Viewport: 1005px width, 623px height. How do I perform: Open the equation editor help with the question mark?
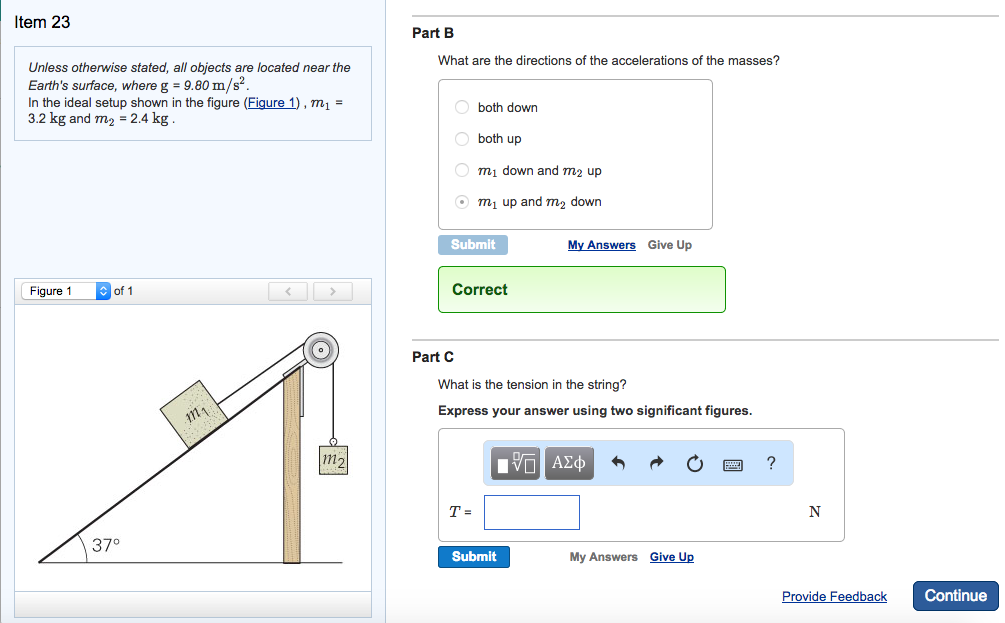tap(769, 463)
